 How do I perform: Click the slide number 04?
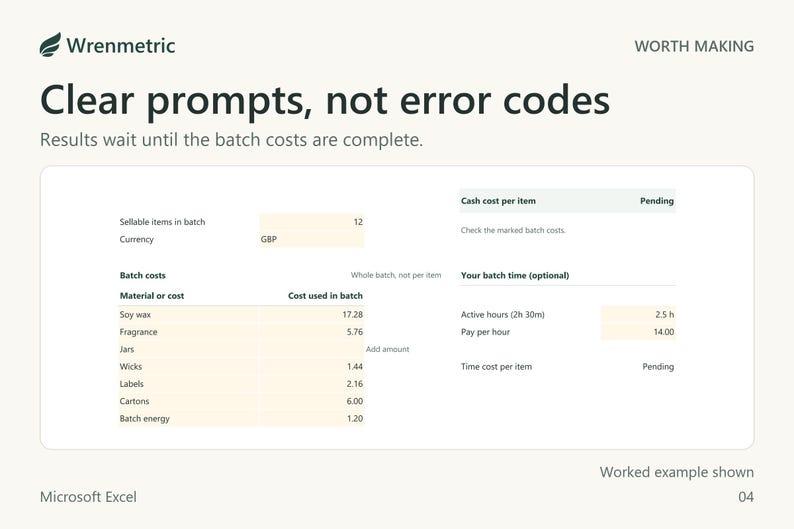click(746, 497)
